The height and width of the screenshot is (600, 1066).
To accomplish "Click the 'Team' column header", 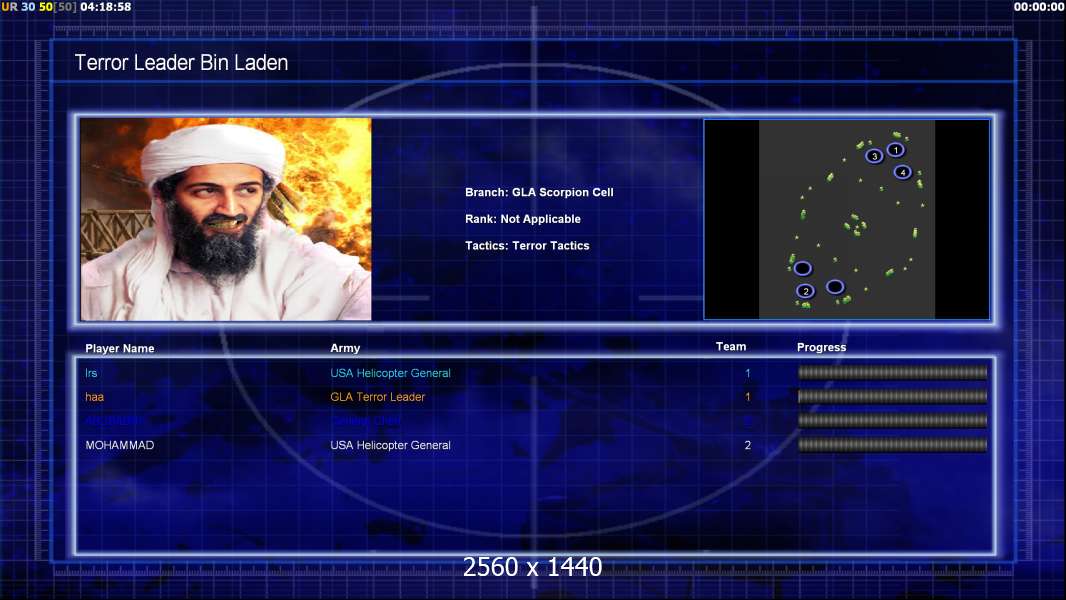I will pyautogui.click(x=731, y=347).
